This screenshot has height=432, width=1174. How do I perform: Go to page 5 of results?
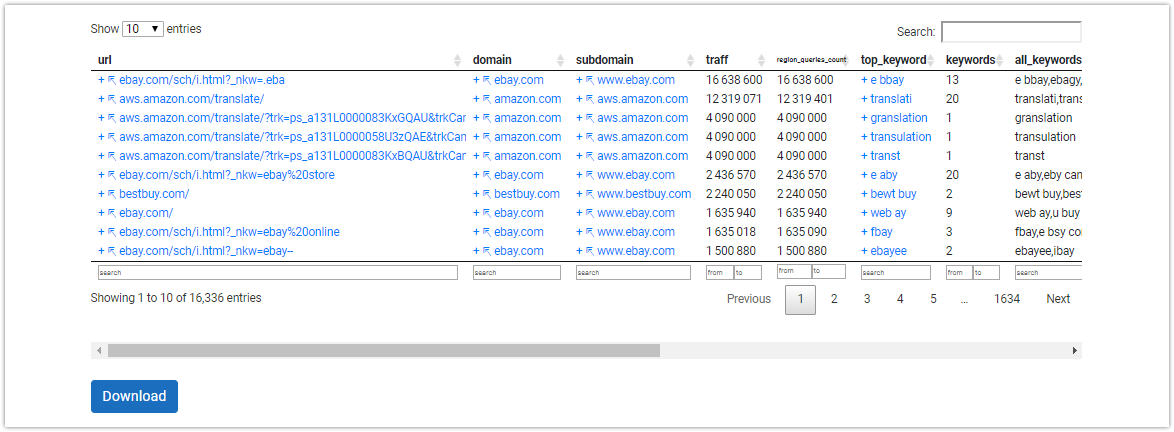(x=934, y=299)
